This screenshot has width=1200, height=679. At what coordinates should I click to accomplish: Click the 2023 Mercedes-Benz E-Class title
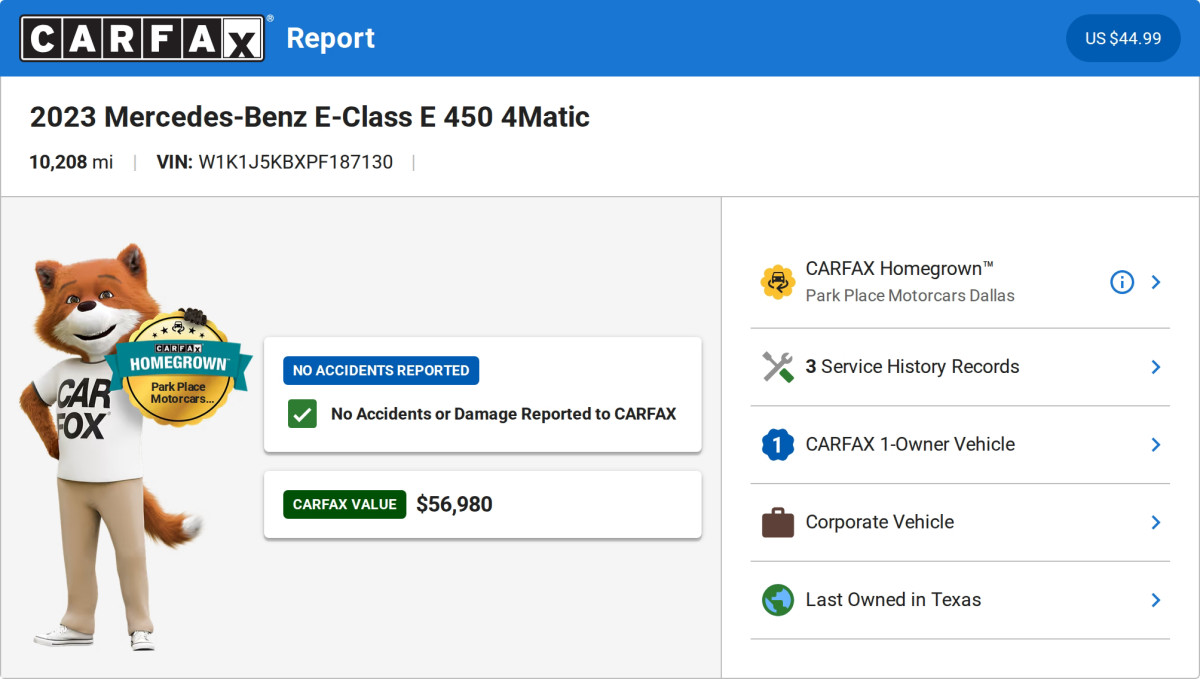[x=310, y=117]
